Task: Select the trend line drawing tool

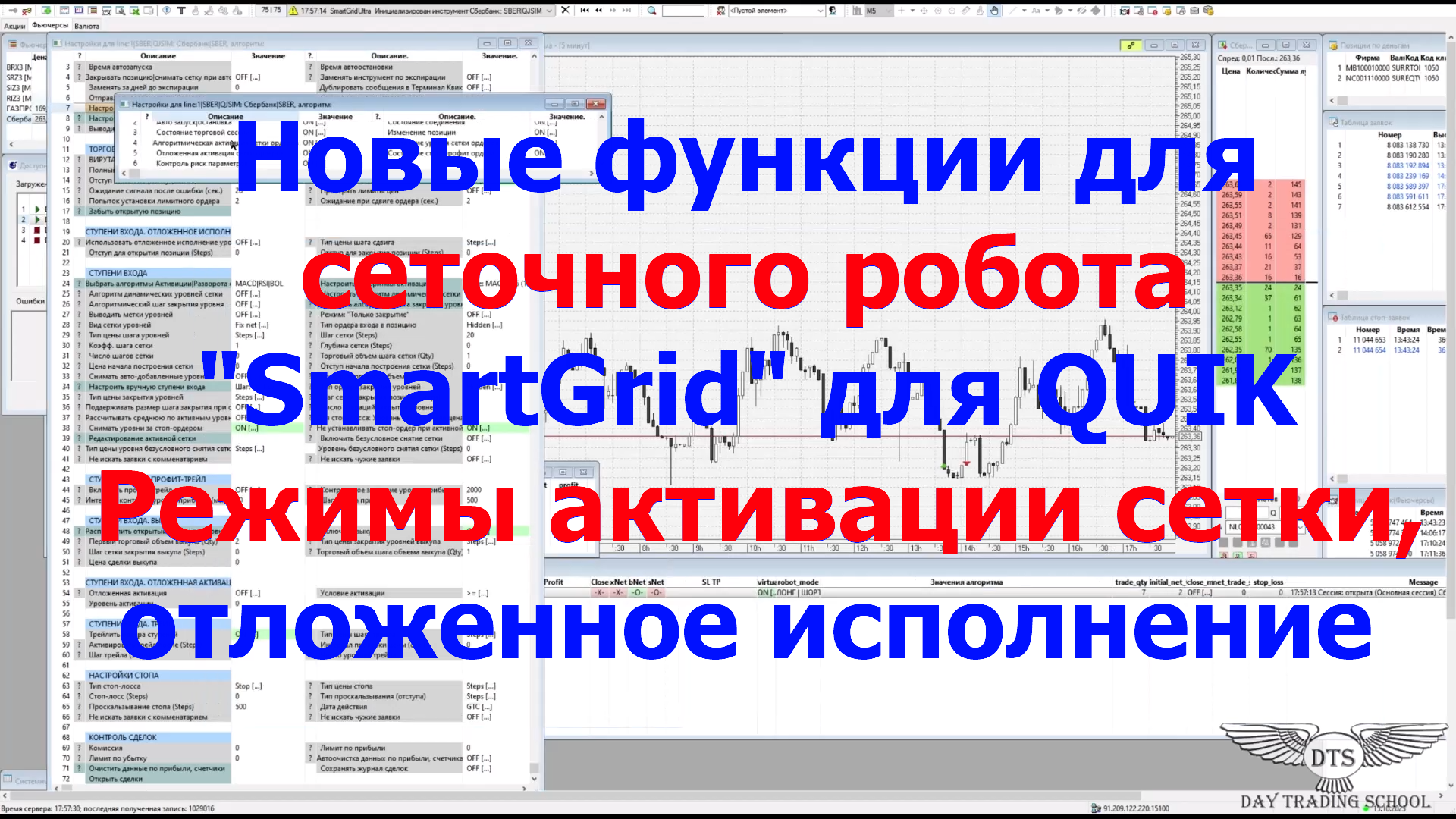Action: 1012,11
